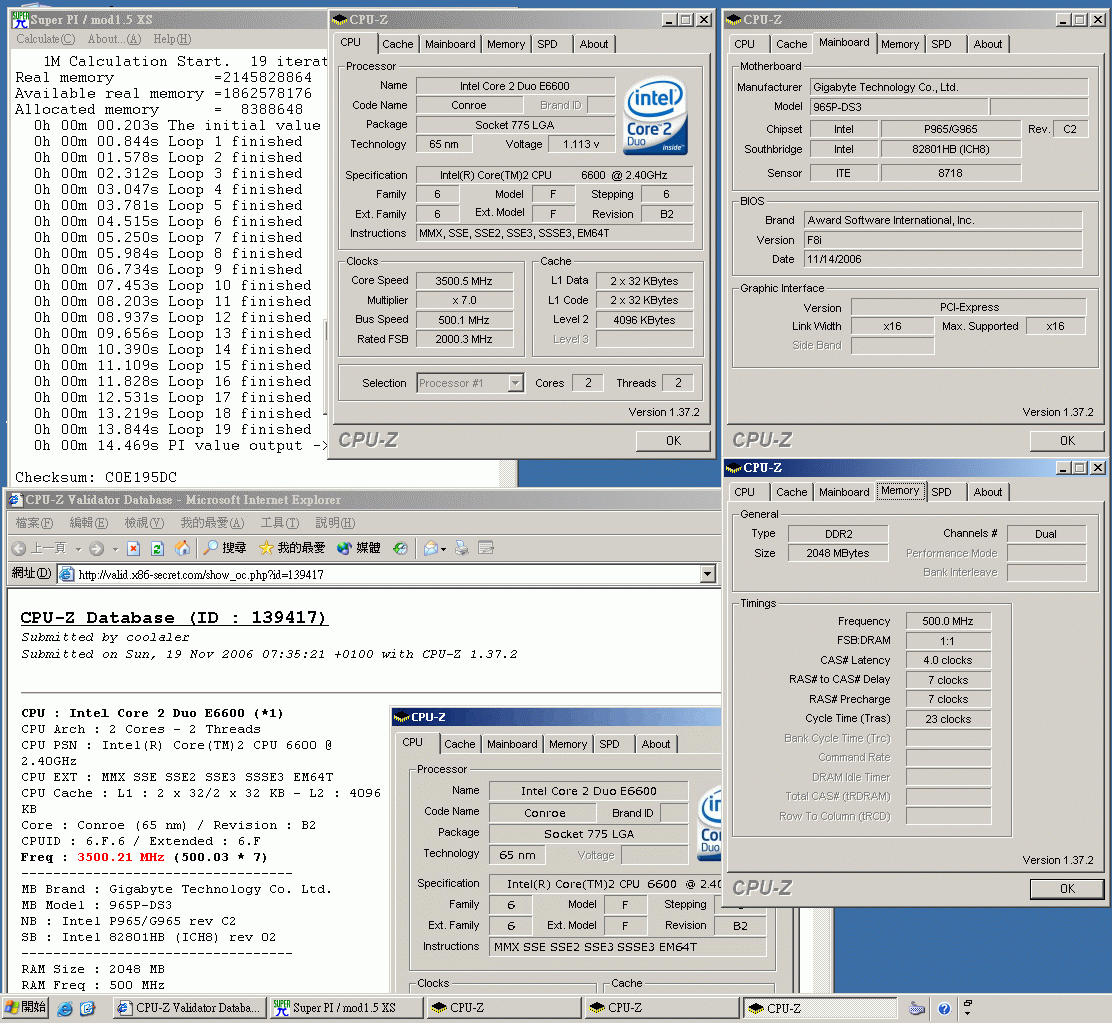The height and width of the screenshot is (1023, 1112).
Task: Open Memory tab in the CPU-Z processor window
Action: (506, 44)
